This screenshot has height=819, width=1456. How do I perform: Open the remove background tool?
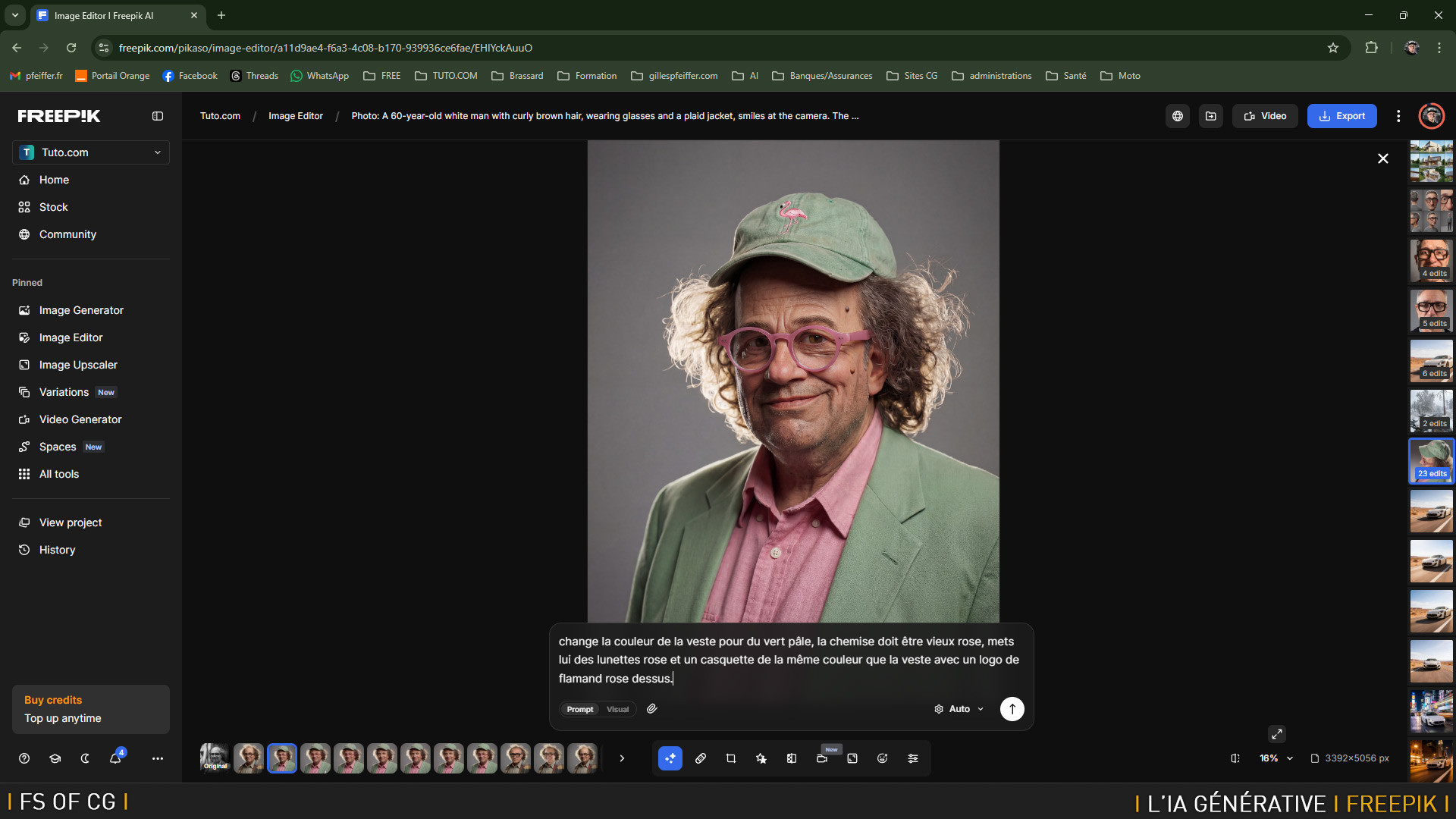click(x=792, y=758)
